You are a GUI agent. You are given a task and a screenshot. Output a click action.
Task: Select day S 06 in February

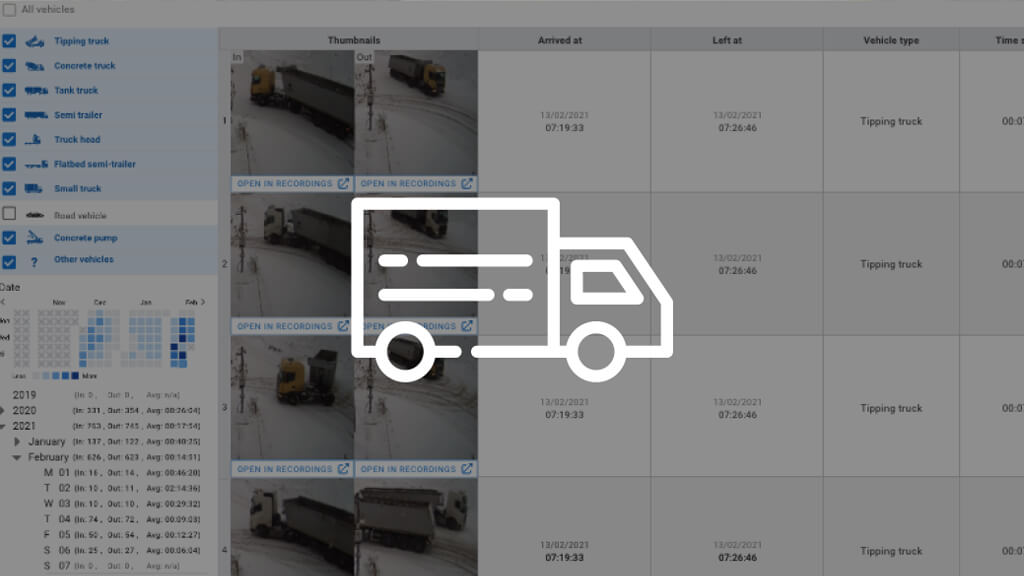pos(121,551)
